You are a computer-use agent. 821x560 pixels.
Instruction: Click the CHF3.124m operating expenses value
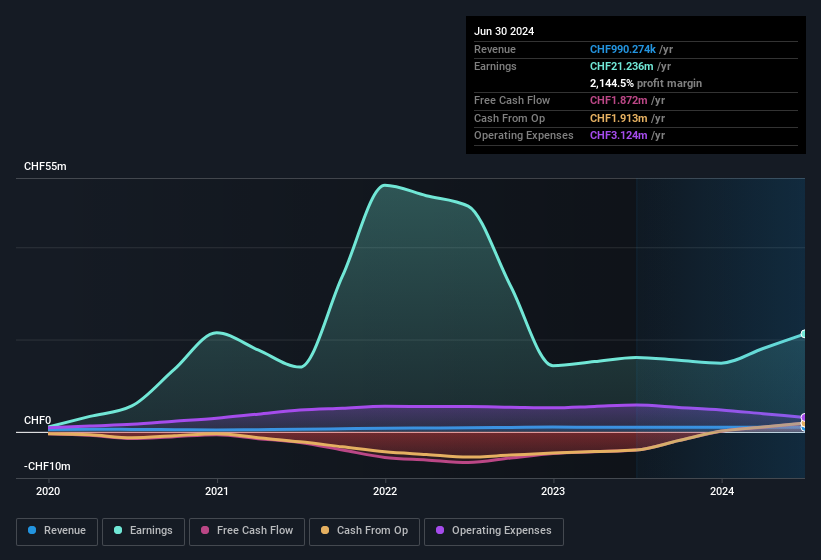(618, 135)
